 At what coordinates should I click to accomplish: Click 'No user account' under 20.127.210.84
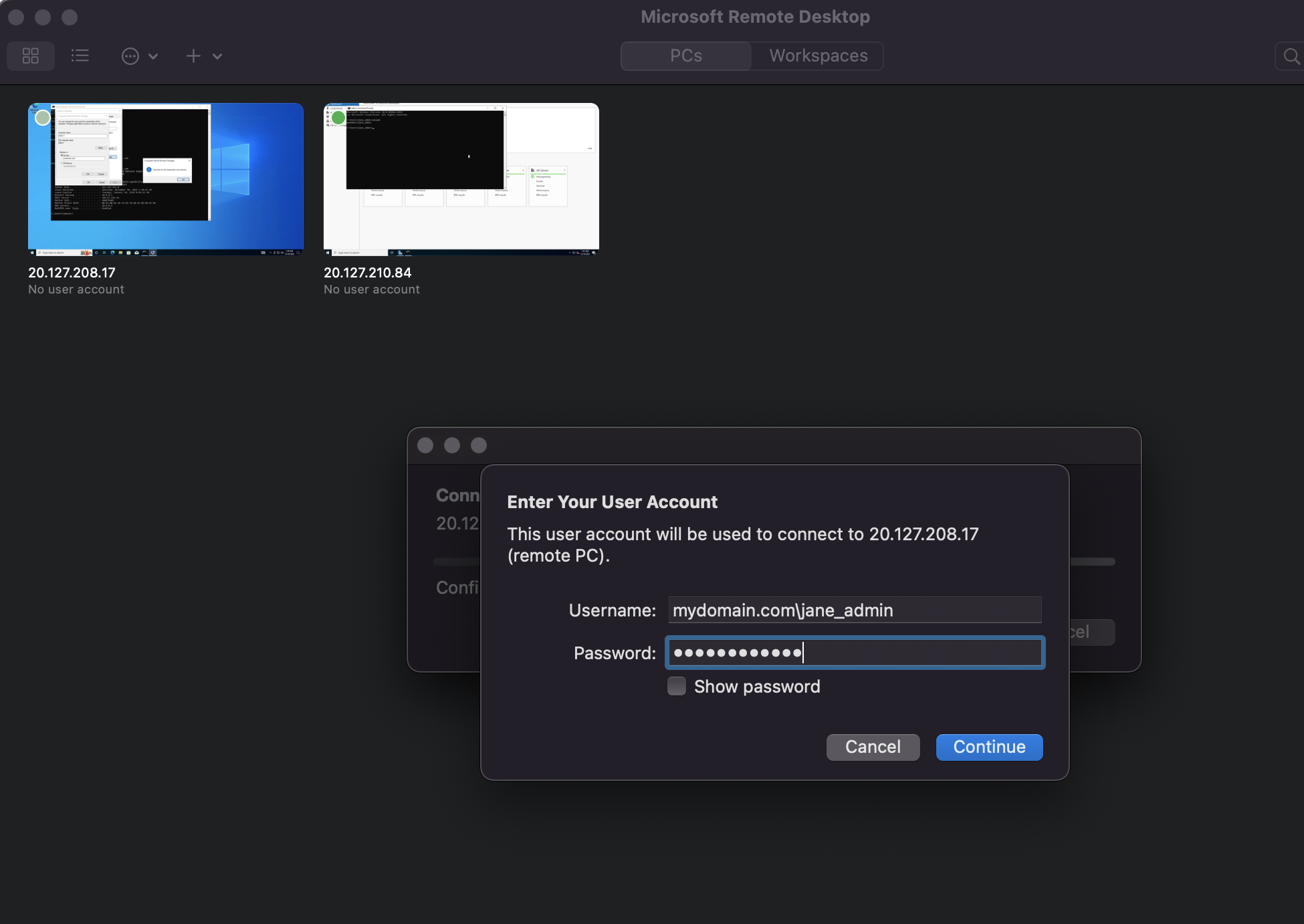click(372, 290)
